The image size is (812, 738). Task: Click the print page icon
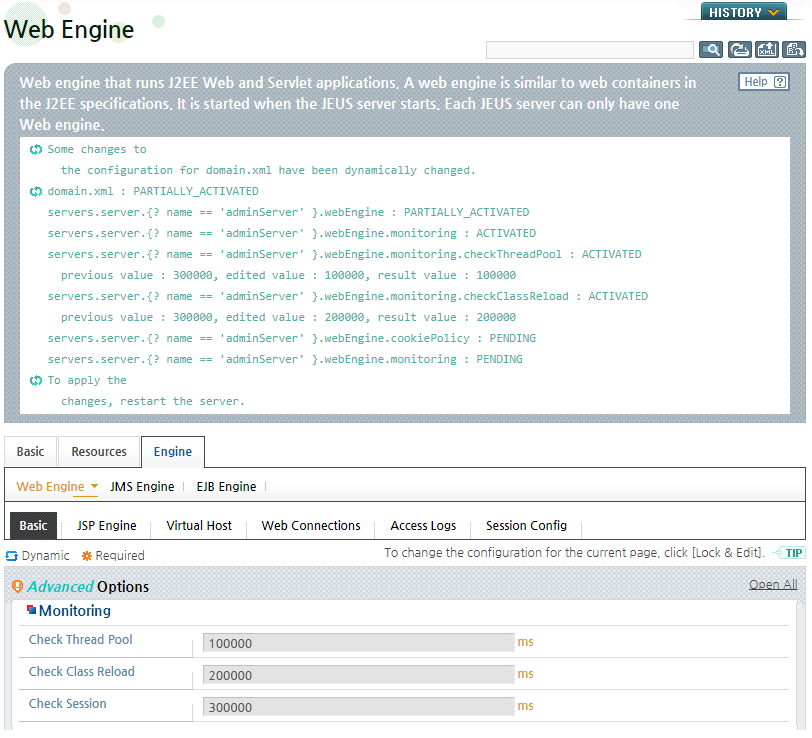(x=739, y=50)
